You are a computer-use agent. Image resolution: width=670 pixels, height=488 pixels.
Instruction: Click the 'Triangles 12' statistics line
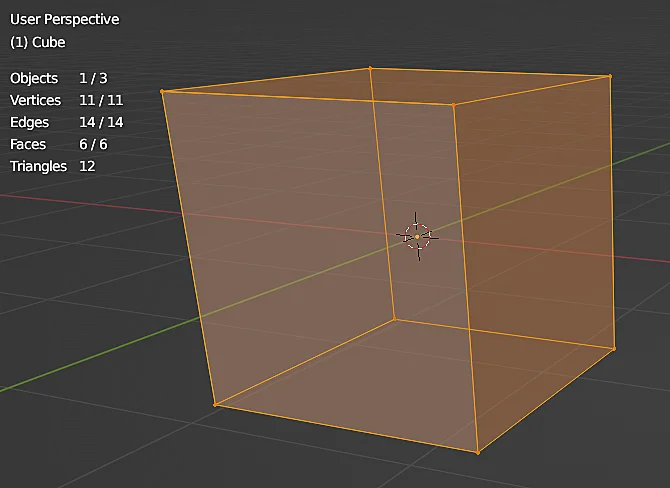(x=53, y=166)
